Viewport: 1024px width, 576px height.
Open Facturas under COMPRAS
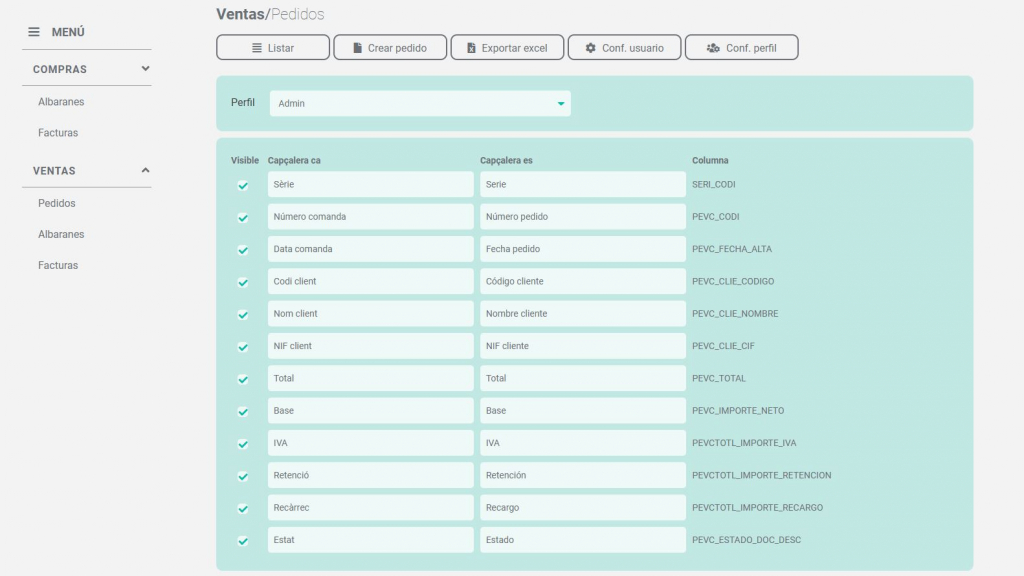(x=57, y=133)
